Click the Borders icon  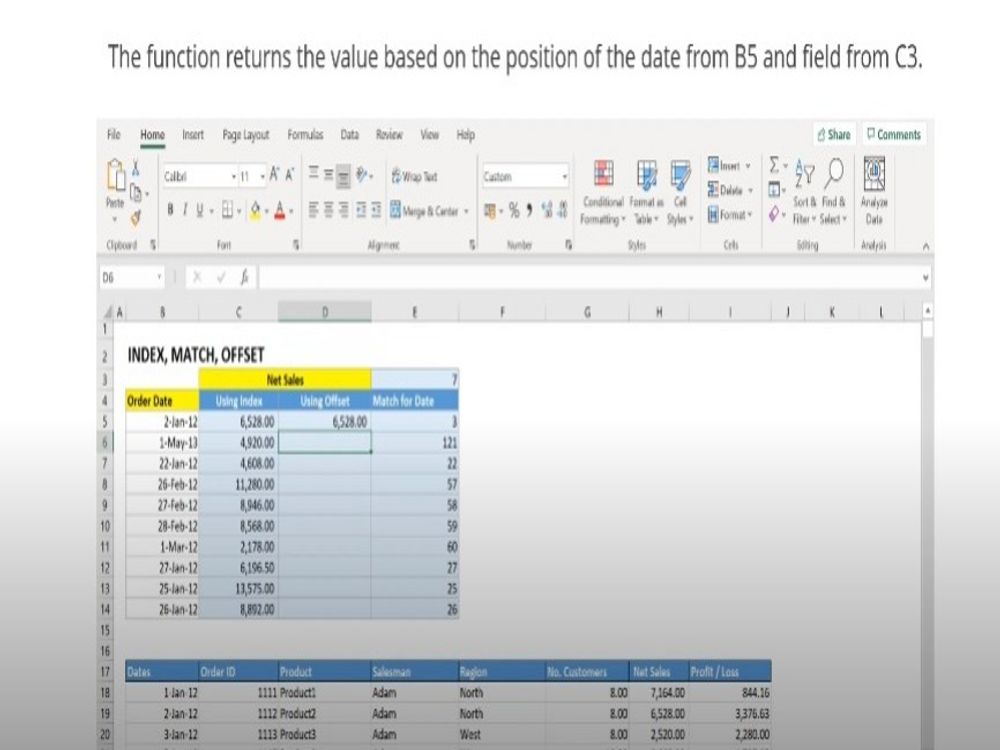[227, 210]
